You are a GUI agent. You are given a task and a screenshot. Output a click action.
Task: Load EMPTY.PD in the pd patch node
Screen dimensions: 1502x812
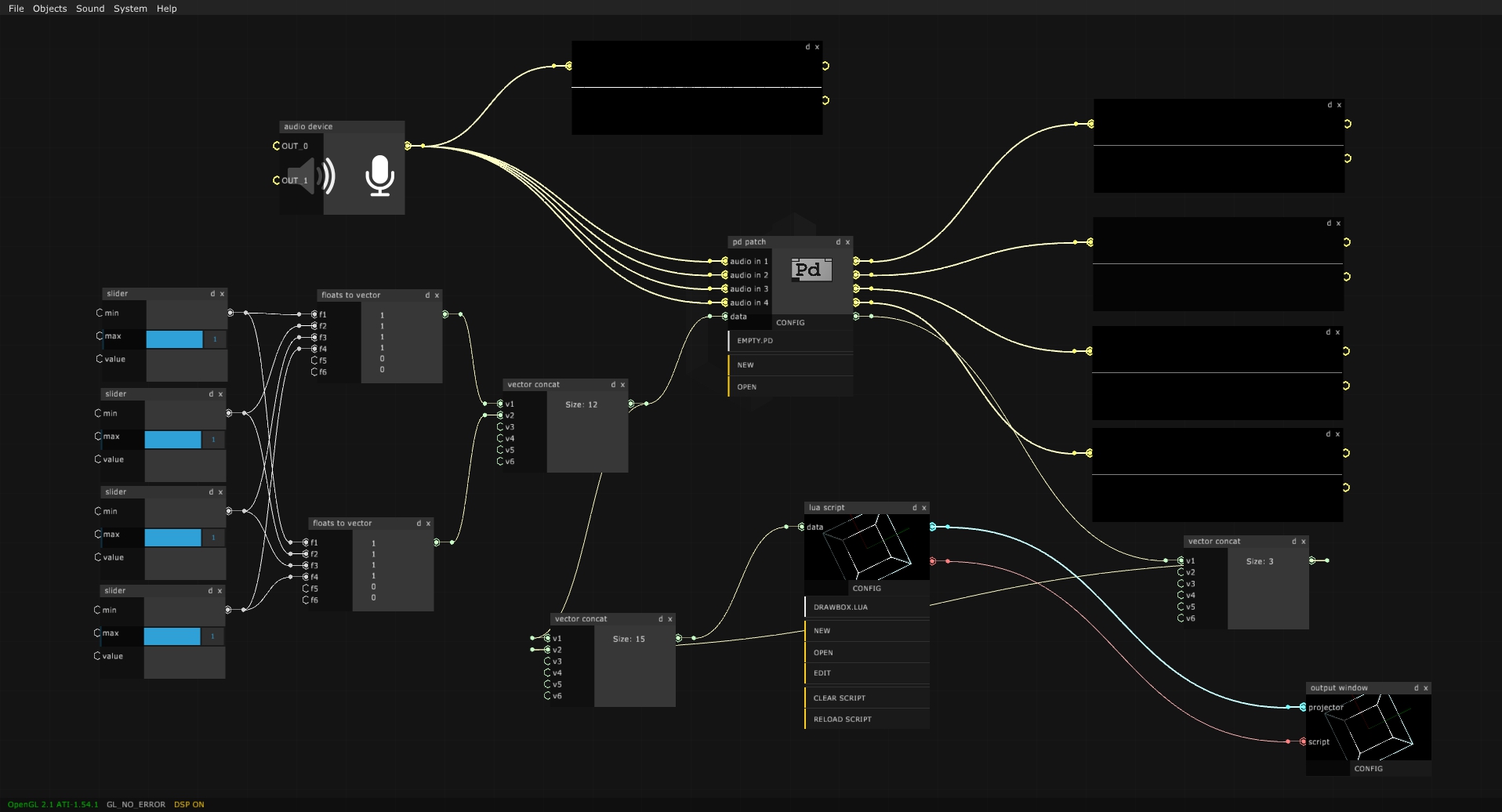[x=754, y=340]
